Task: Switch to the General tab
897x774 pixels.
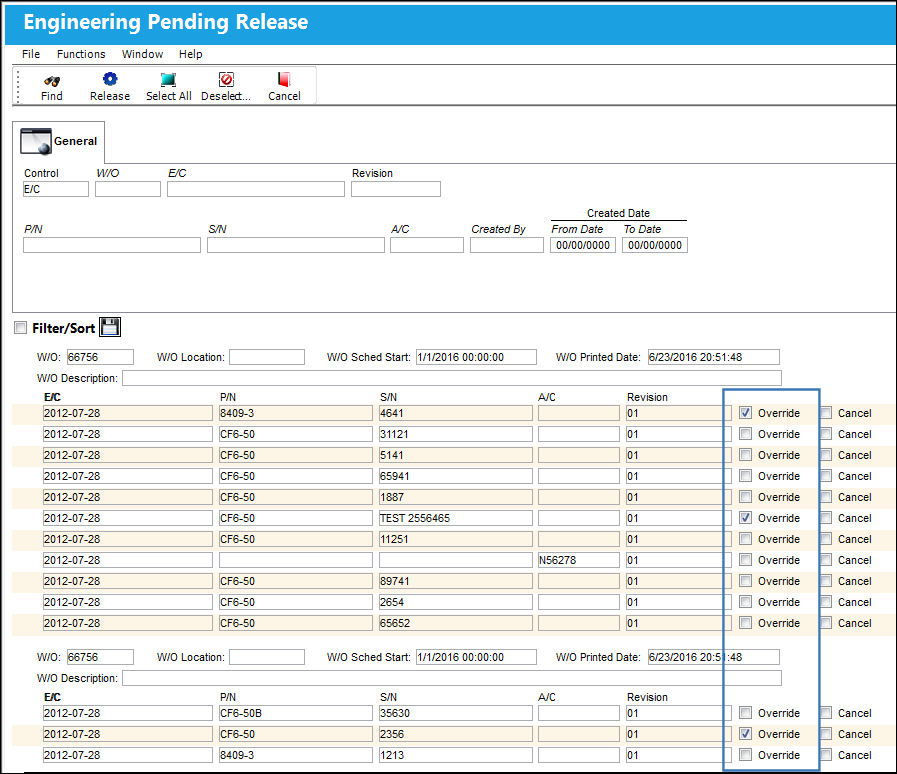Action: [58, 141]
